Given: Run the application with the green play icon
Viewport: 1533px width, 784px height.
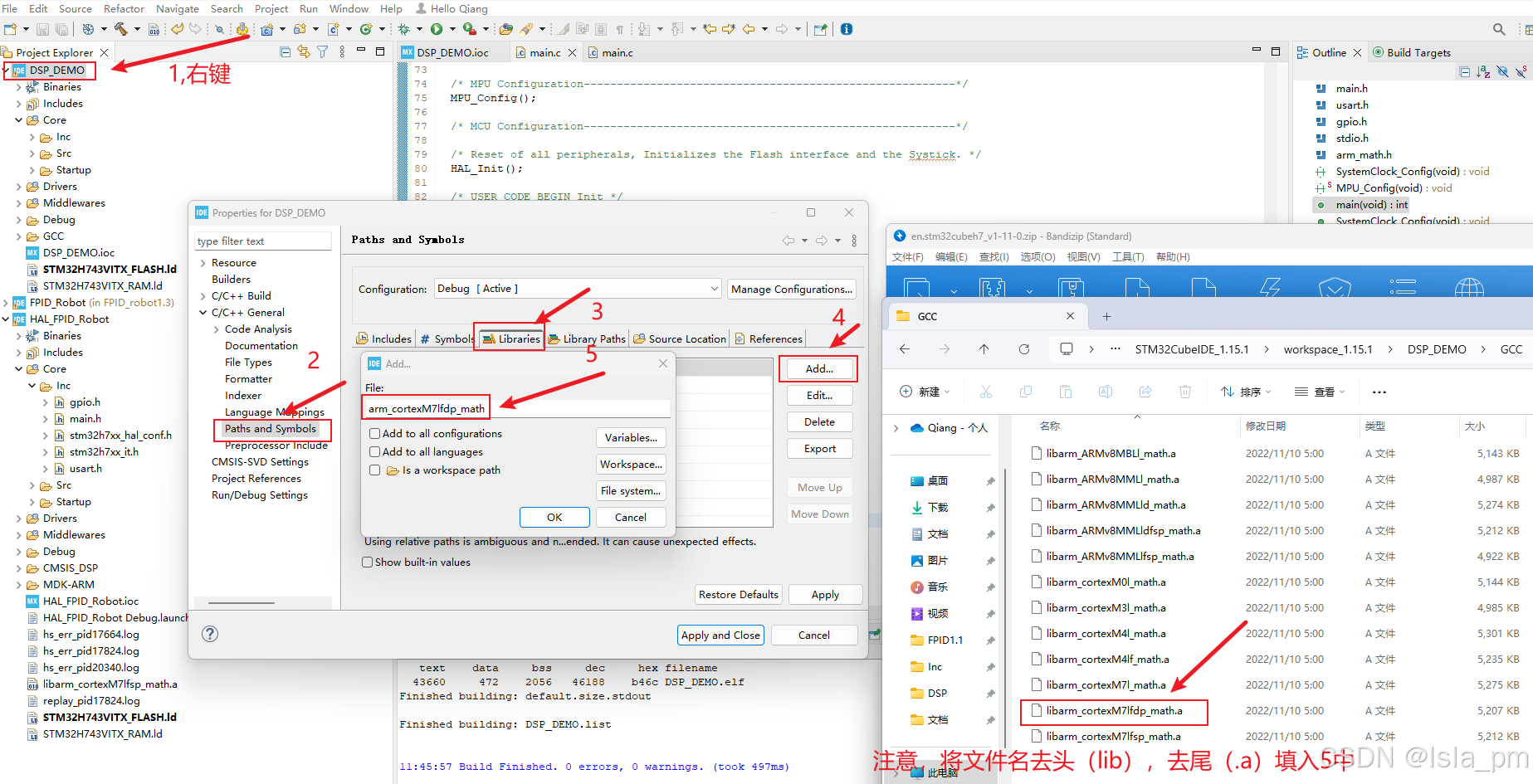Looking at the screenshot, I should (436, 29).
